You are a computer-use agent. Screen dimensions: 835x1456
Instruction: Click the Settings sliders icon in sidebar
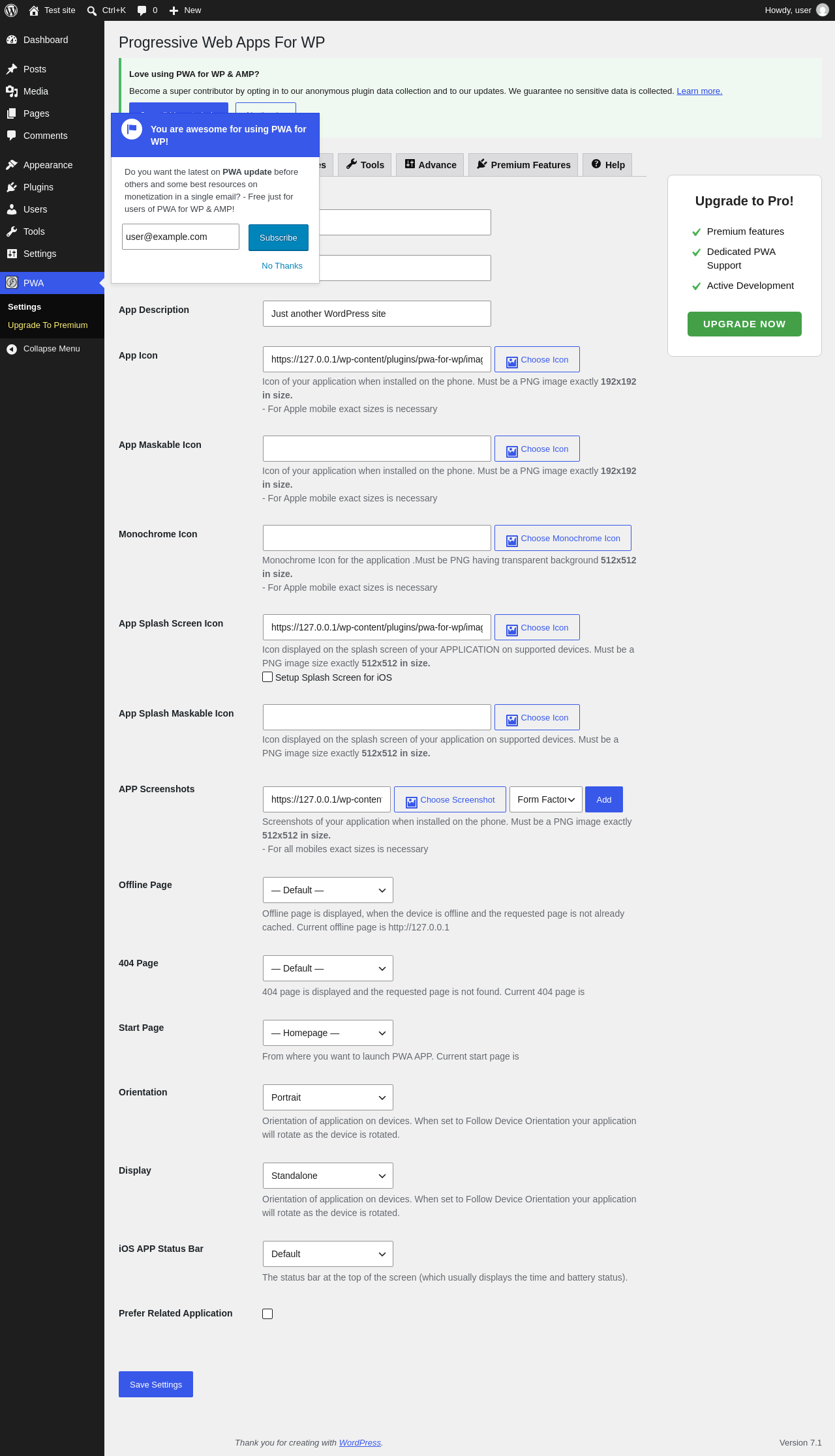12,254
